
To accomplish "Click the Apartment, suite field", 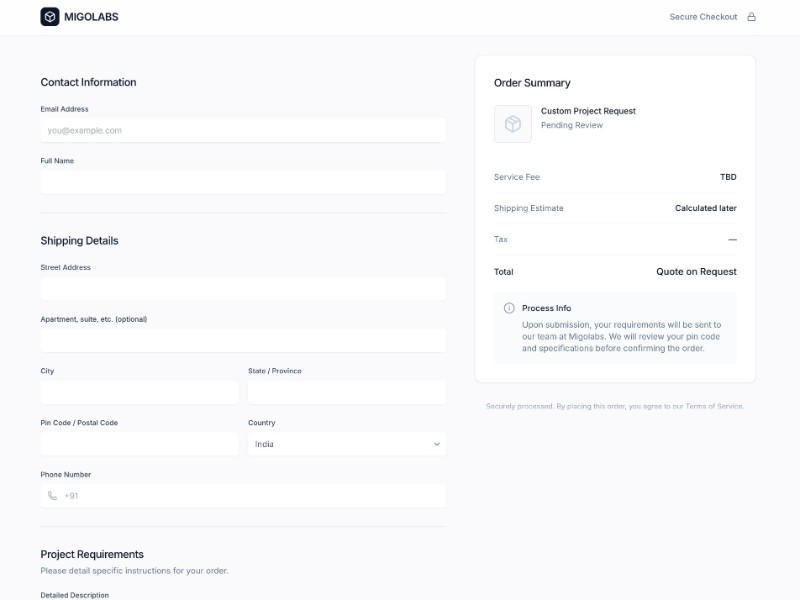I will tap(243, 341).
